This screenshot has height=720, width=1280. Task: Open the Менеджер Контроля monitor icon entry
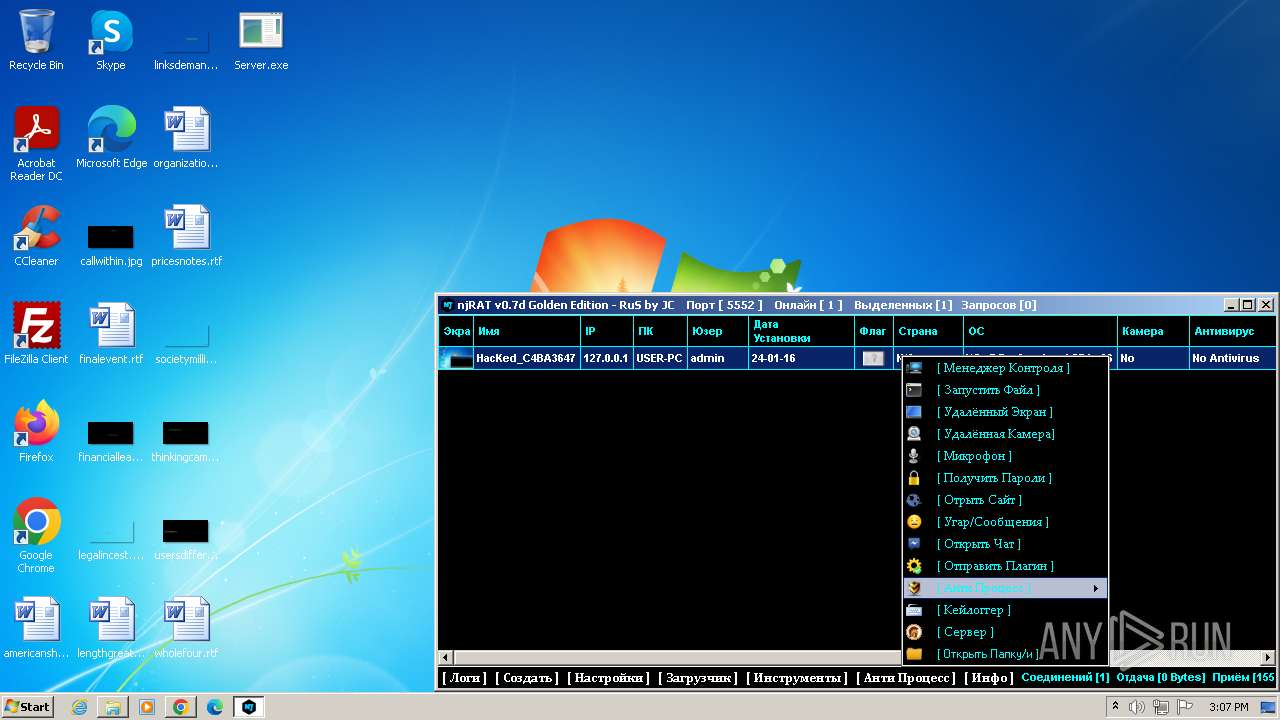914,368
